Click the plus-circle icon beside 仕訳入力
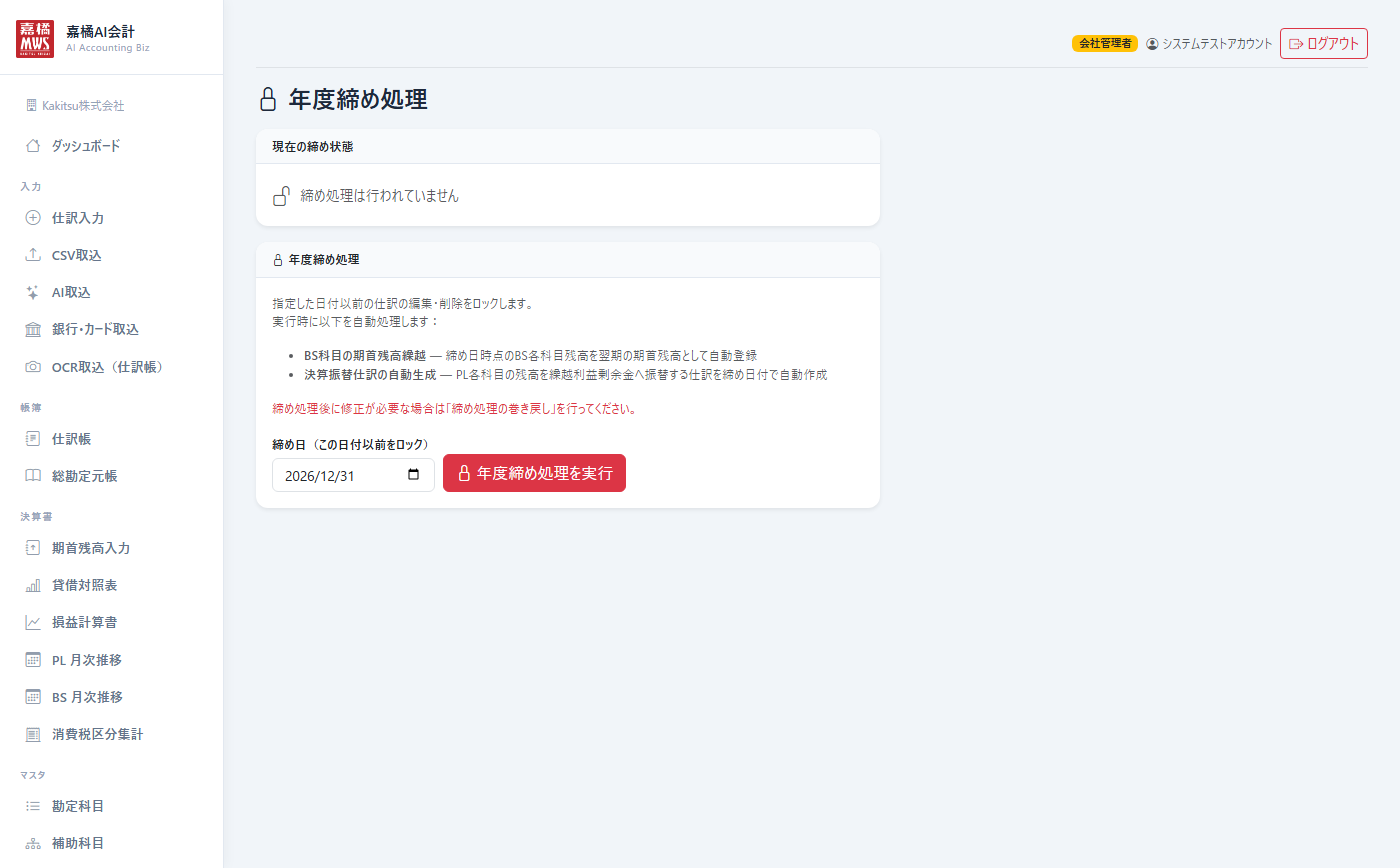The image size is (1400, 868). pyautogui.click(x=33, y=218)
